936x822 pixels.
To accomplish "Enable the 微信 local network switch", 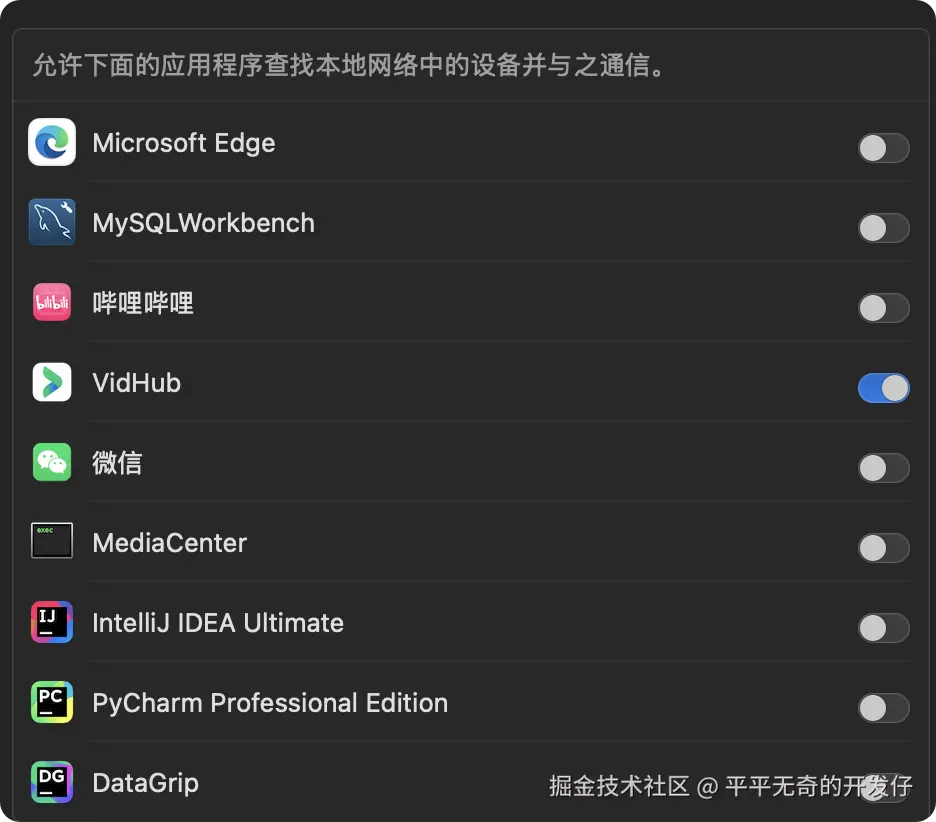I will 883,468.
